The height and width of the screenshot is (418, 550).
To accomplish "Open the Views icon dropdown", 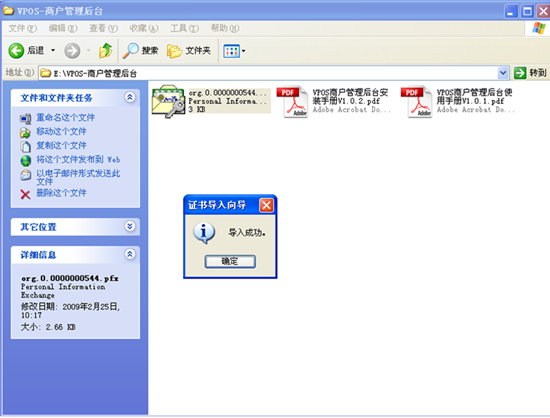I will 234,51.
